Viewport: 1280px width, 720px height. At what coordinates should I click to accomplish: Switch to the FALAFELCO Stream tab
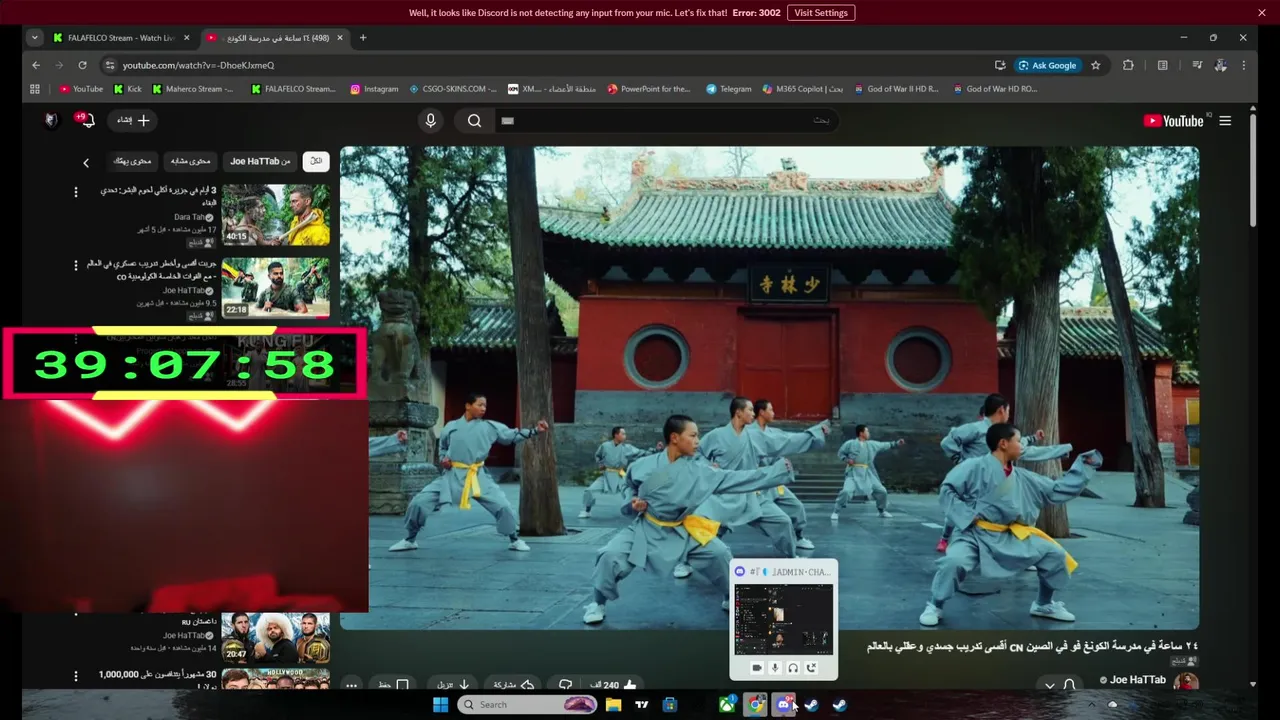click(120, 38)
